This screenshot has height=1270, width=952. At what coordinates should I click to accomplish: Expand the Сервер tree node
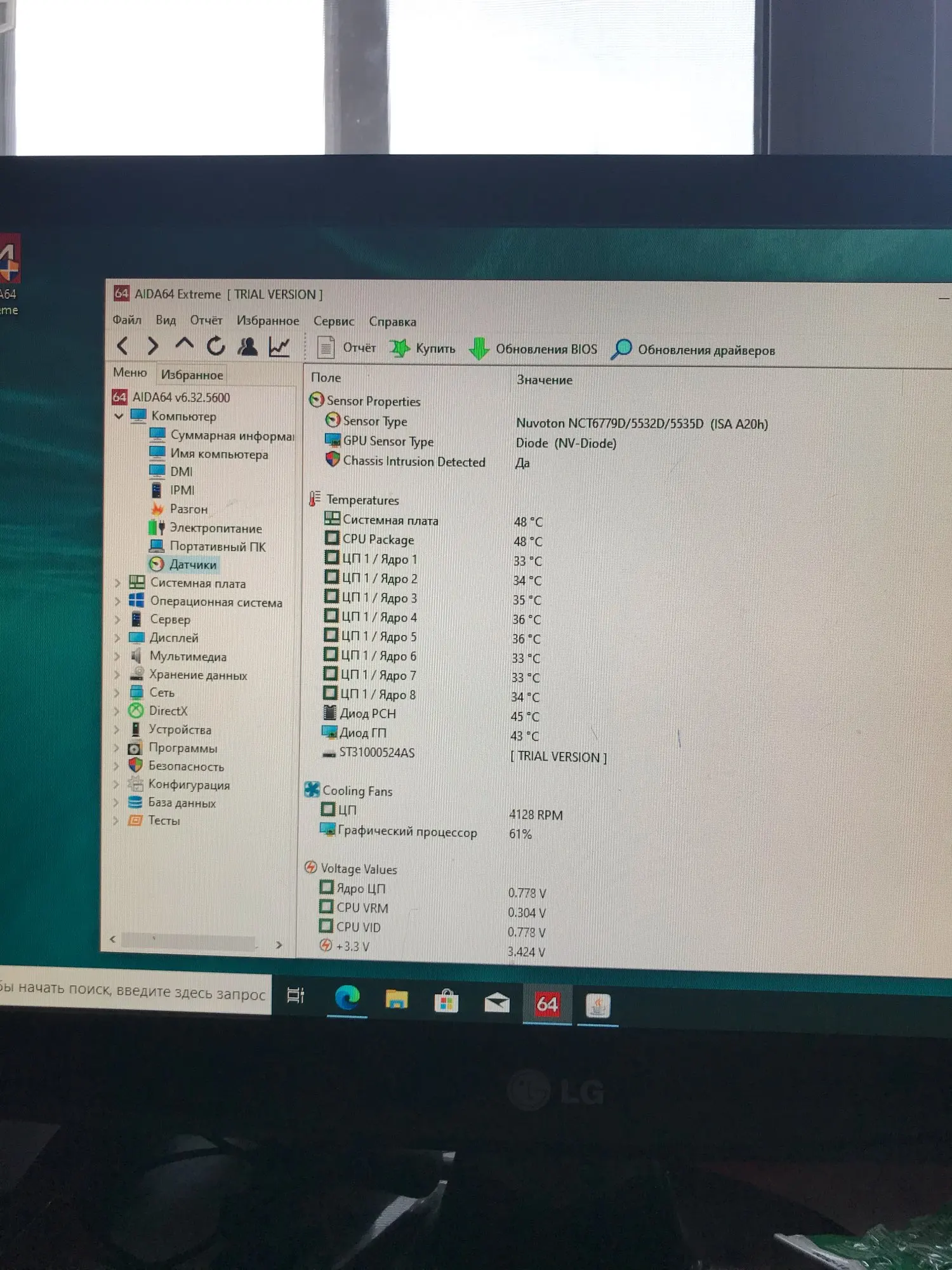(x=117, y=619)
